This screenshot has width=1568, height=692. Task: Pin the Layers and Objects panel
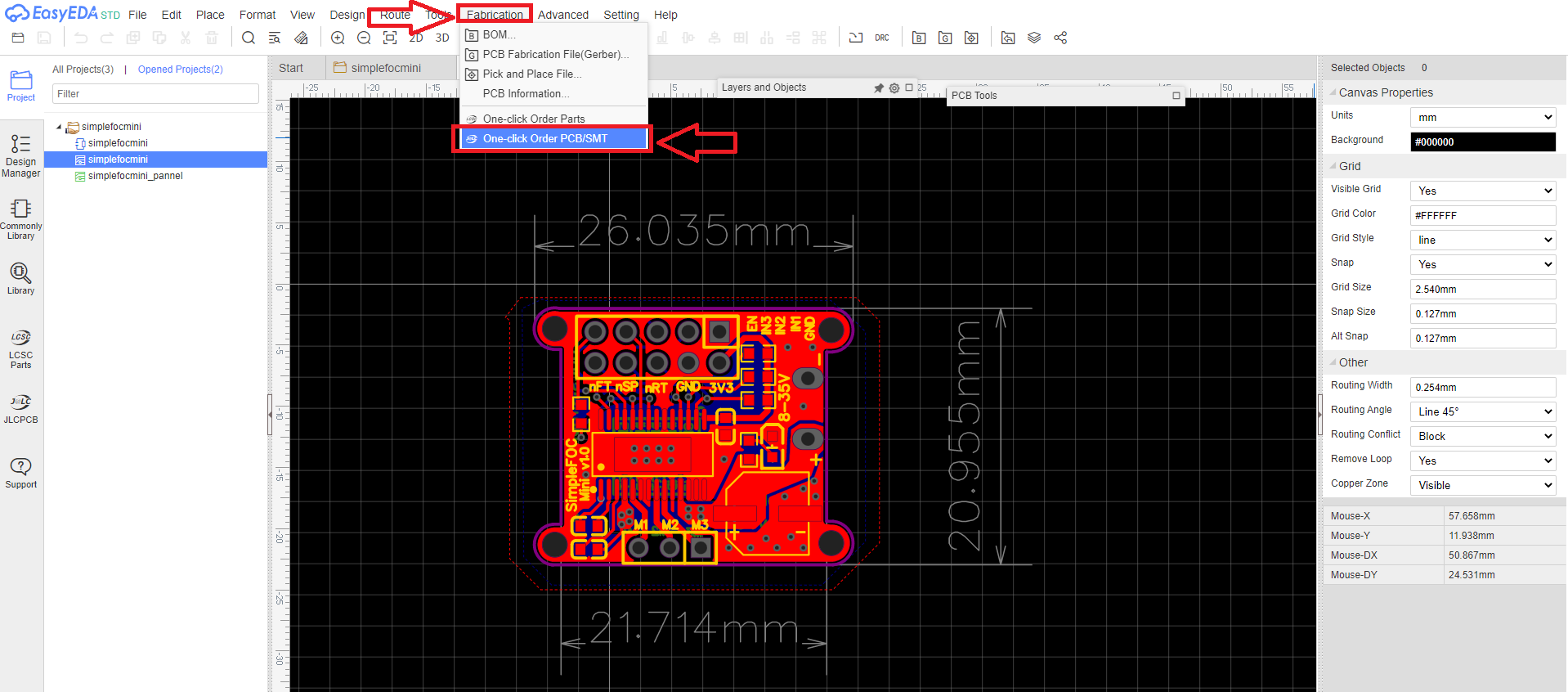(x=879, y=88)
